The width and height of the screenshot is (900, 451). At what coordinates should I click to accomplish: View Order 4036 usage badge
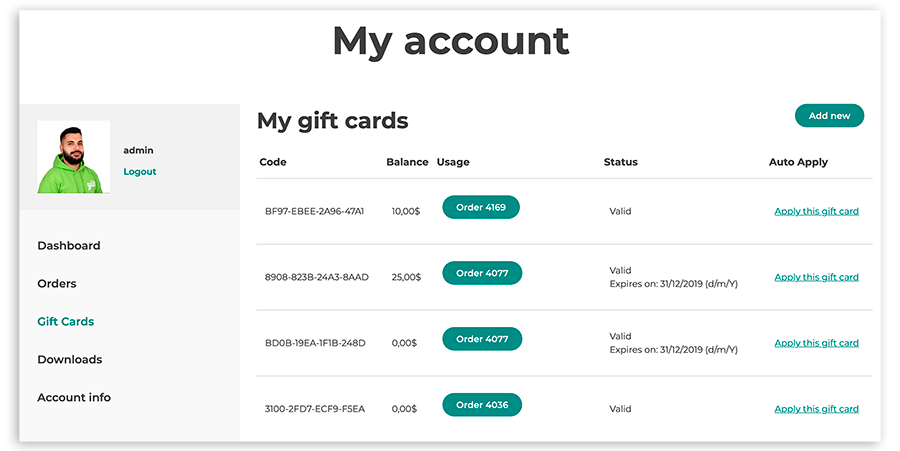click(482, 405)
